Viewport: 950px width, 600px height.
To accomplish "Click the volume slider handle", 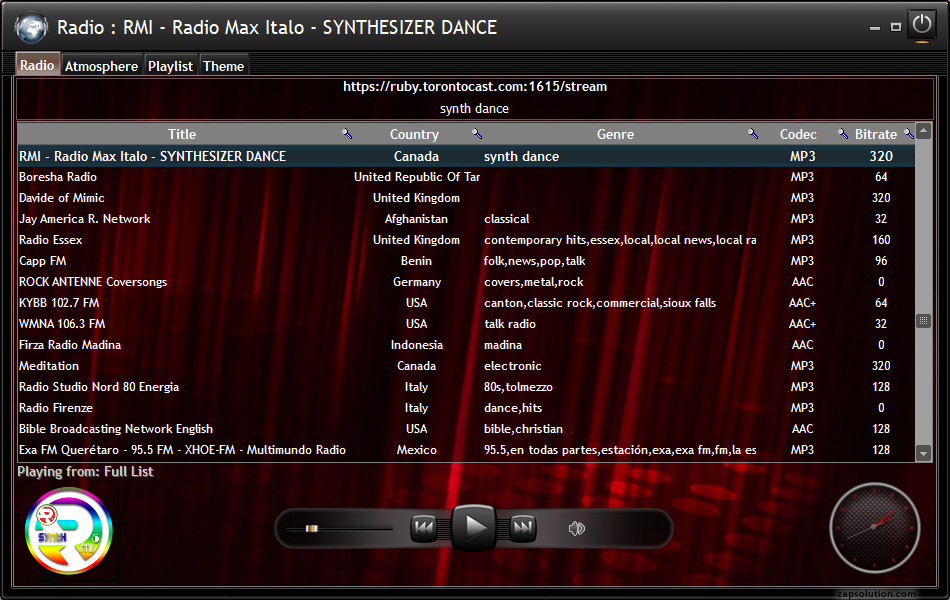I will click(312, 528).
